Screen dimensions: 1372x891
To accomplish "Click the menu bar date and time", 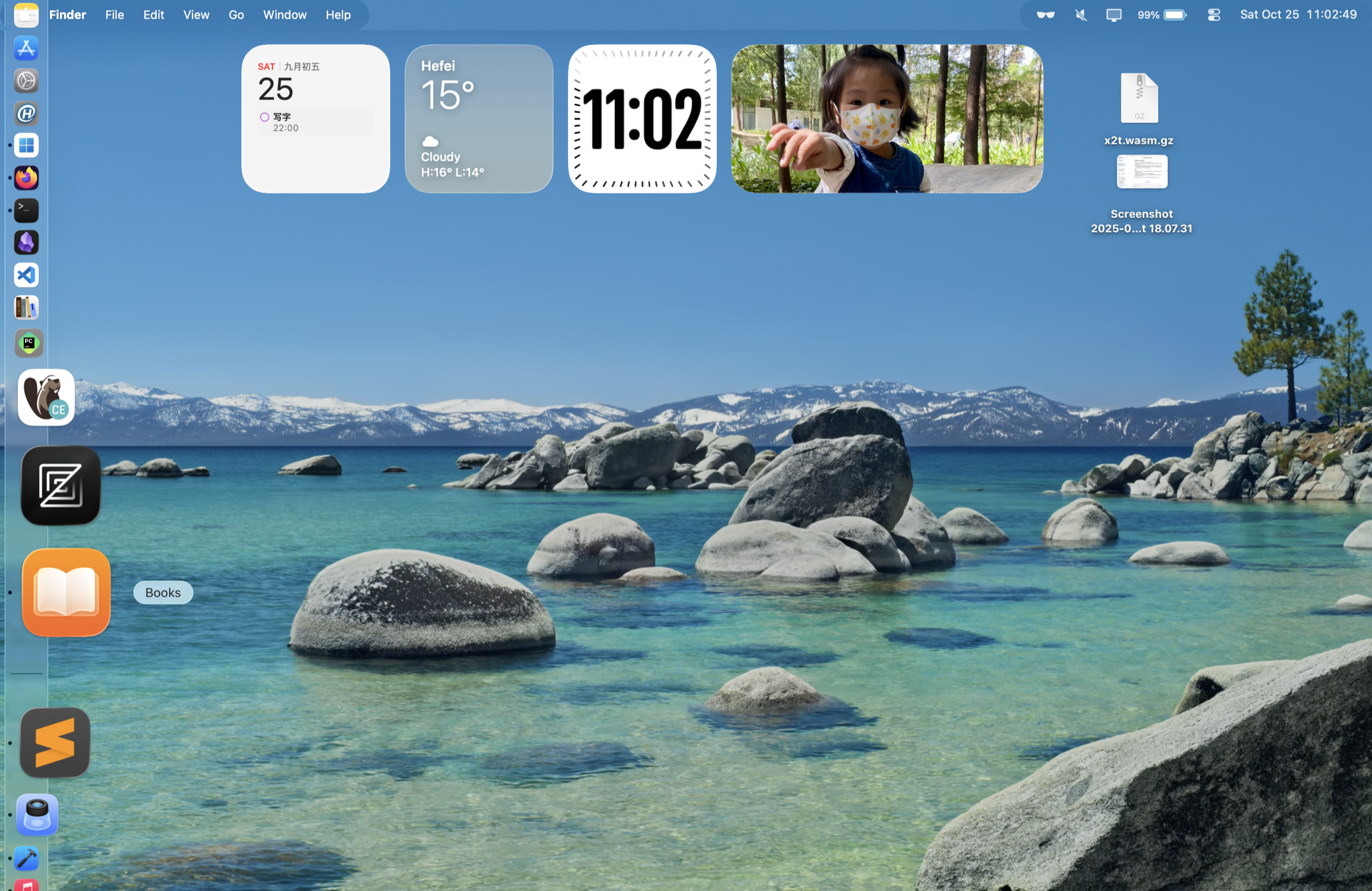I will tap(1298, 15).
